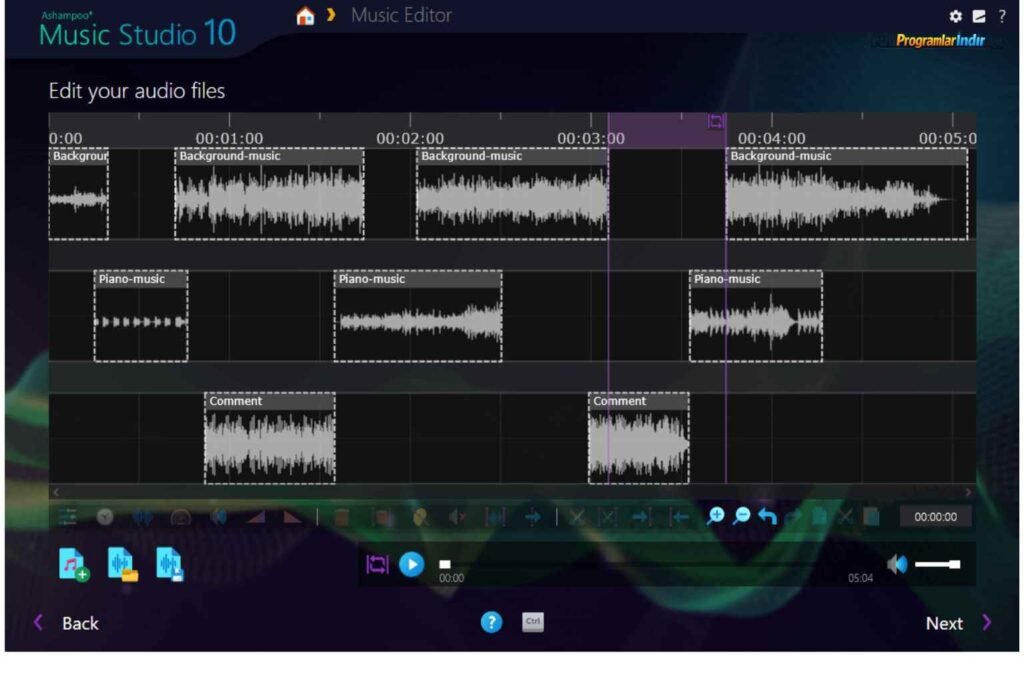This screenshot has height=683, width=1024.
Task: Add a new audio file to the project
Action: [x=73, y=564]
